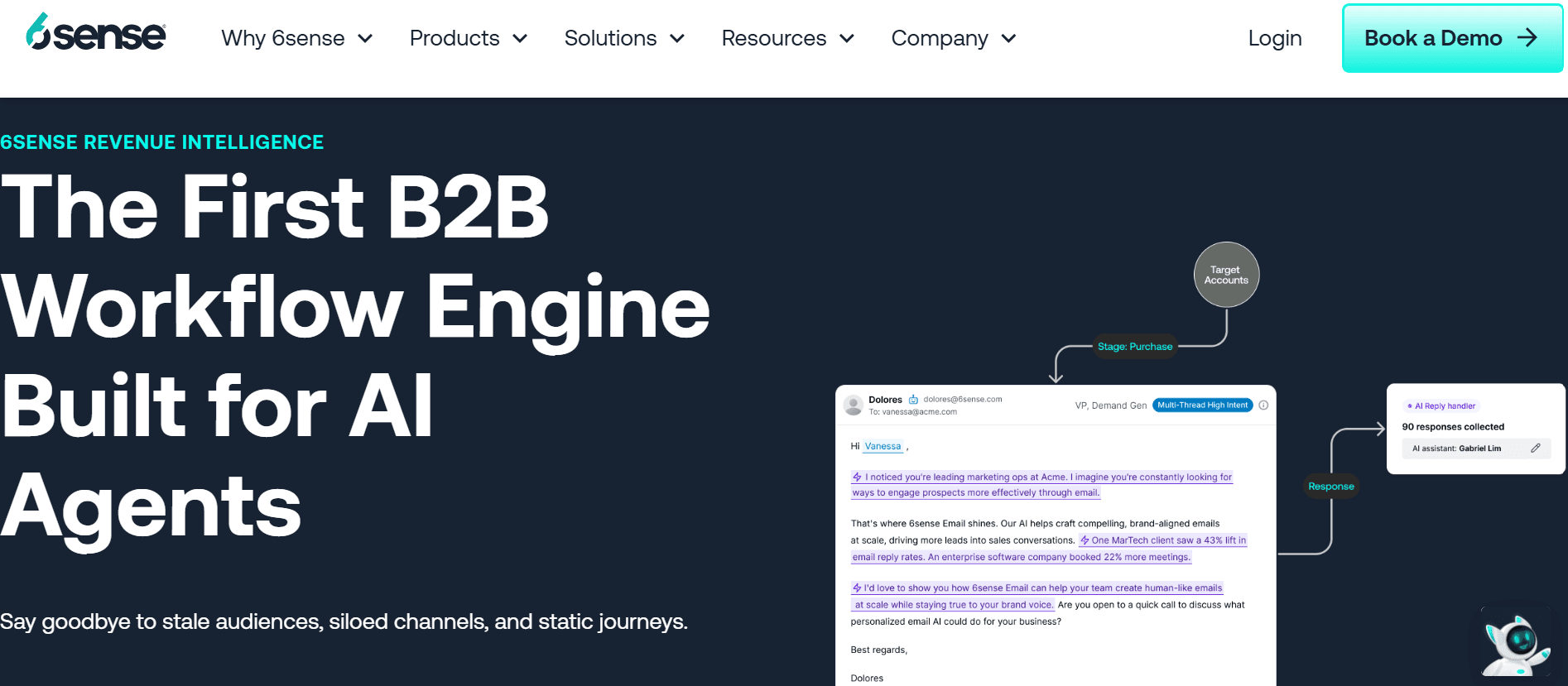Click the Response label on the flow
1568x686 pixels.
pos(1331,487)
